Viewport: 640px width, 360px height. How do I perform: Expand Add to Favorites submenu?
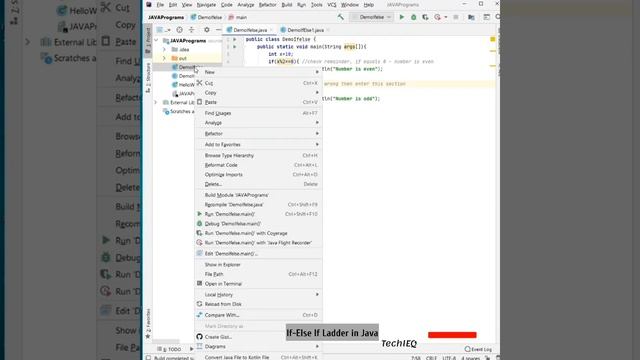tap(258, 144)
